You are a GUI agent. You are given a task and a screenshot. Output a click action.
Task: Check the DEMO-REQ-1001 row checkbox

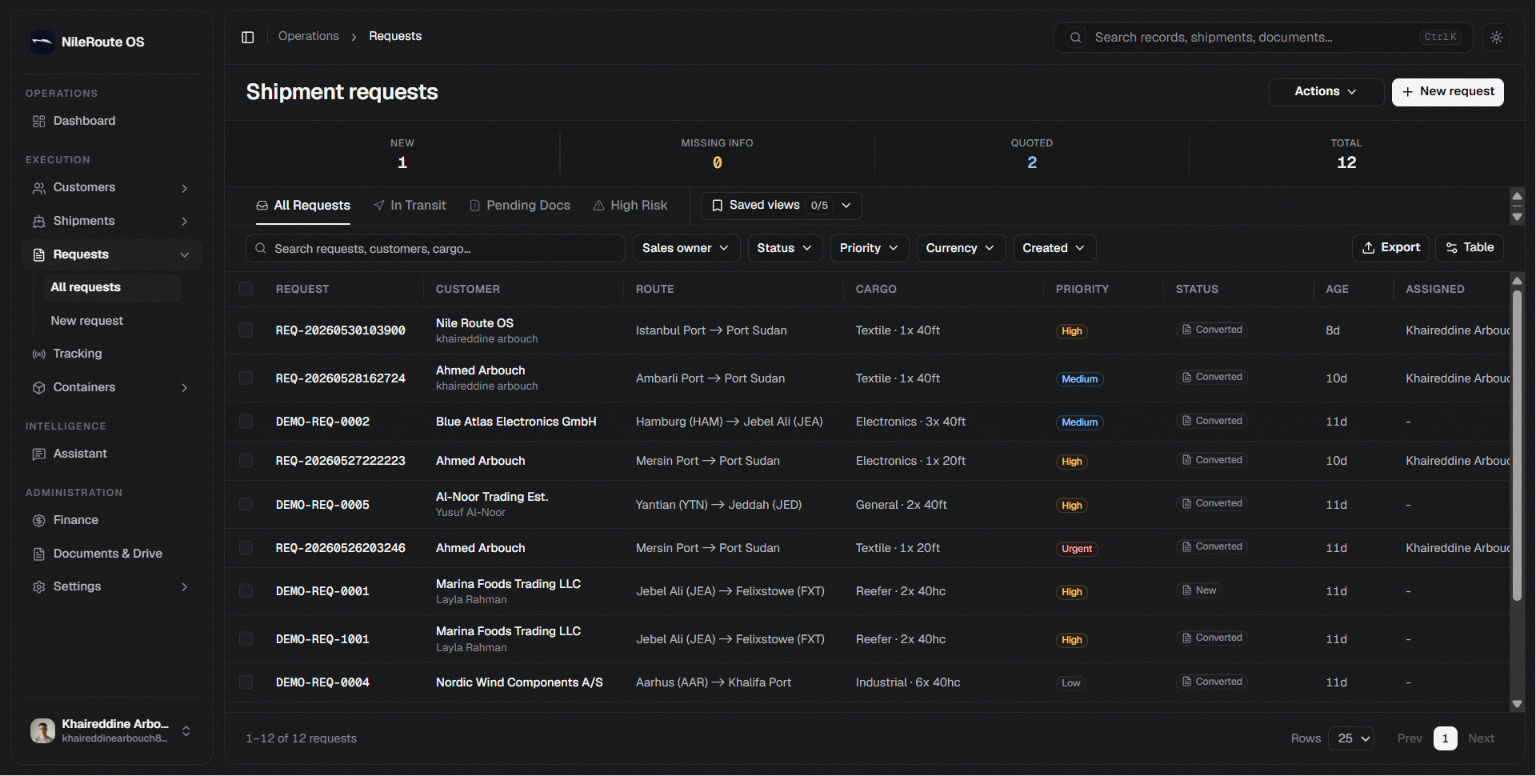(246, 639)
